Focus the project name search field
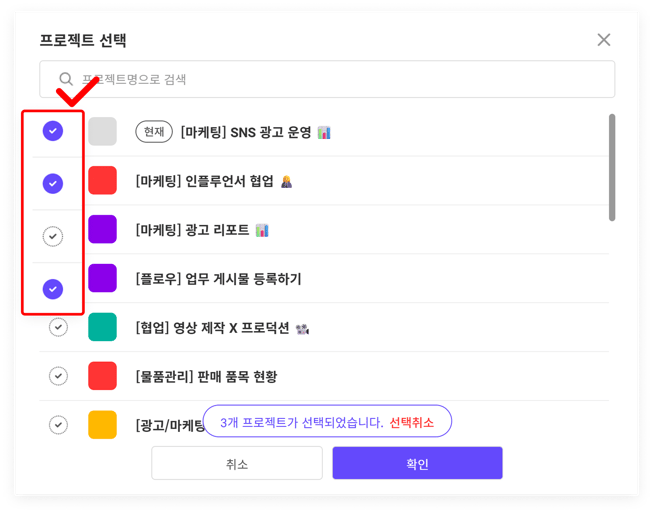Screen dimensions: 653x513 340,79
